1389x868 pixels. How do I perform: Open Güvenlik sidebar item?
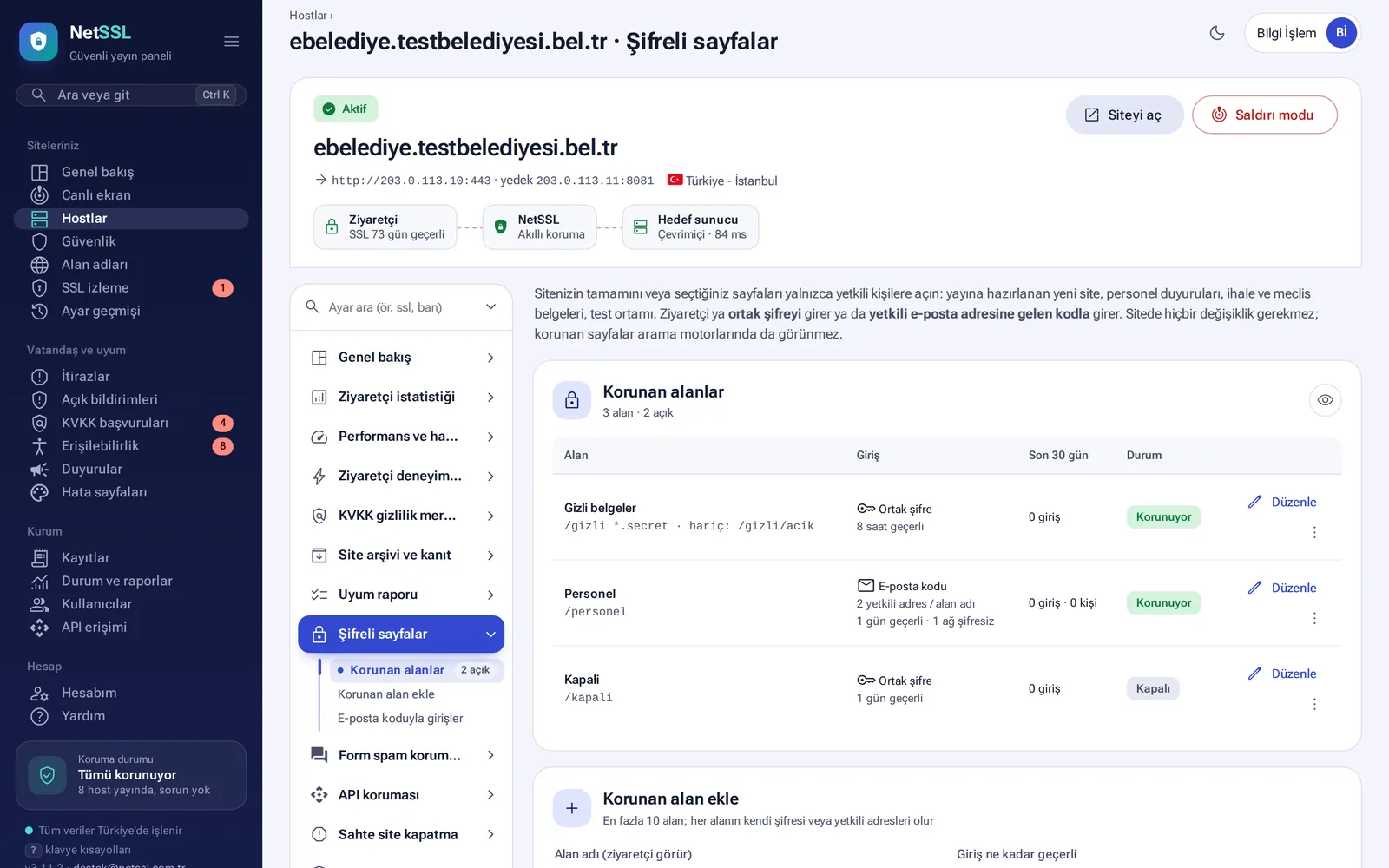pyautogui.click(x=131, y=241)
